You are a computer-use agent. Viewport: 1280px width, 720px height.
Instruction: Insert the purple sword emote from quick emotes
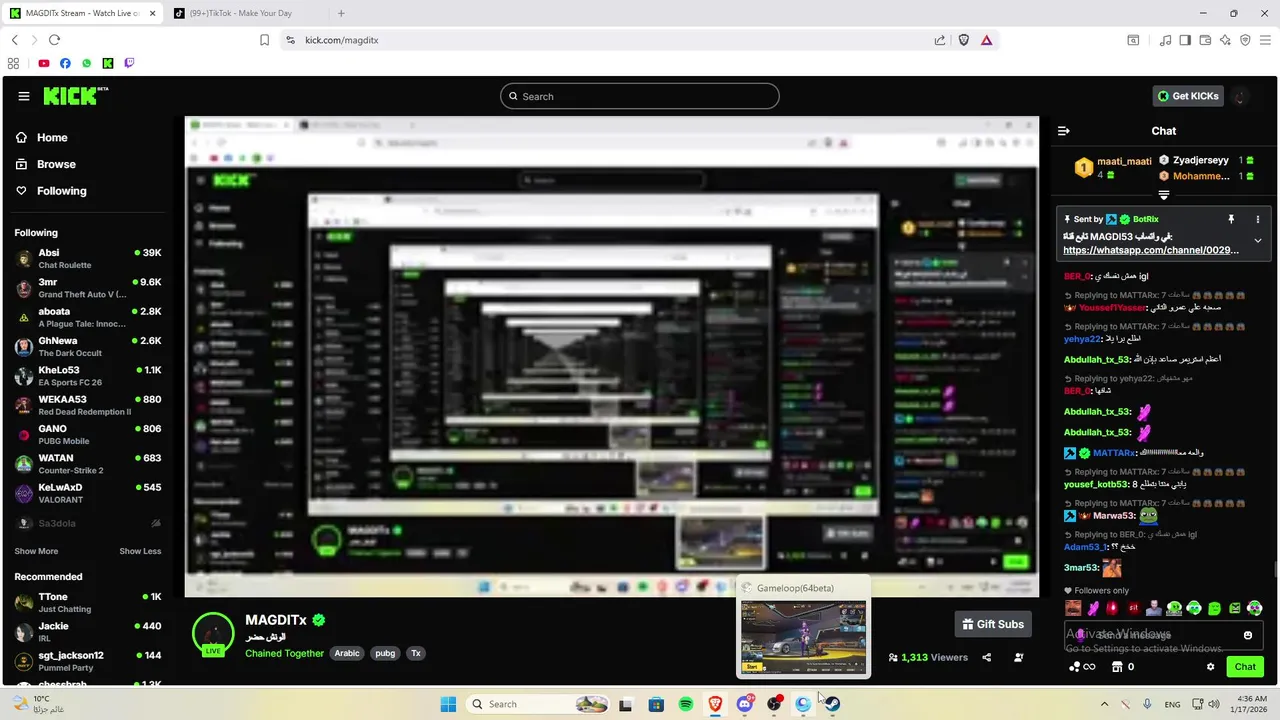1093,608
